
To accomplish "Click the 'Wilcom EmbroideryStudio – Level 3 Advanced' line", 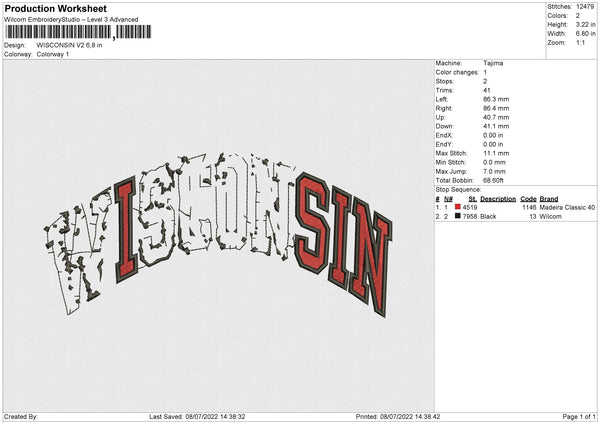I will (71, 20).
